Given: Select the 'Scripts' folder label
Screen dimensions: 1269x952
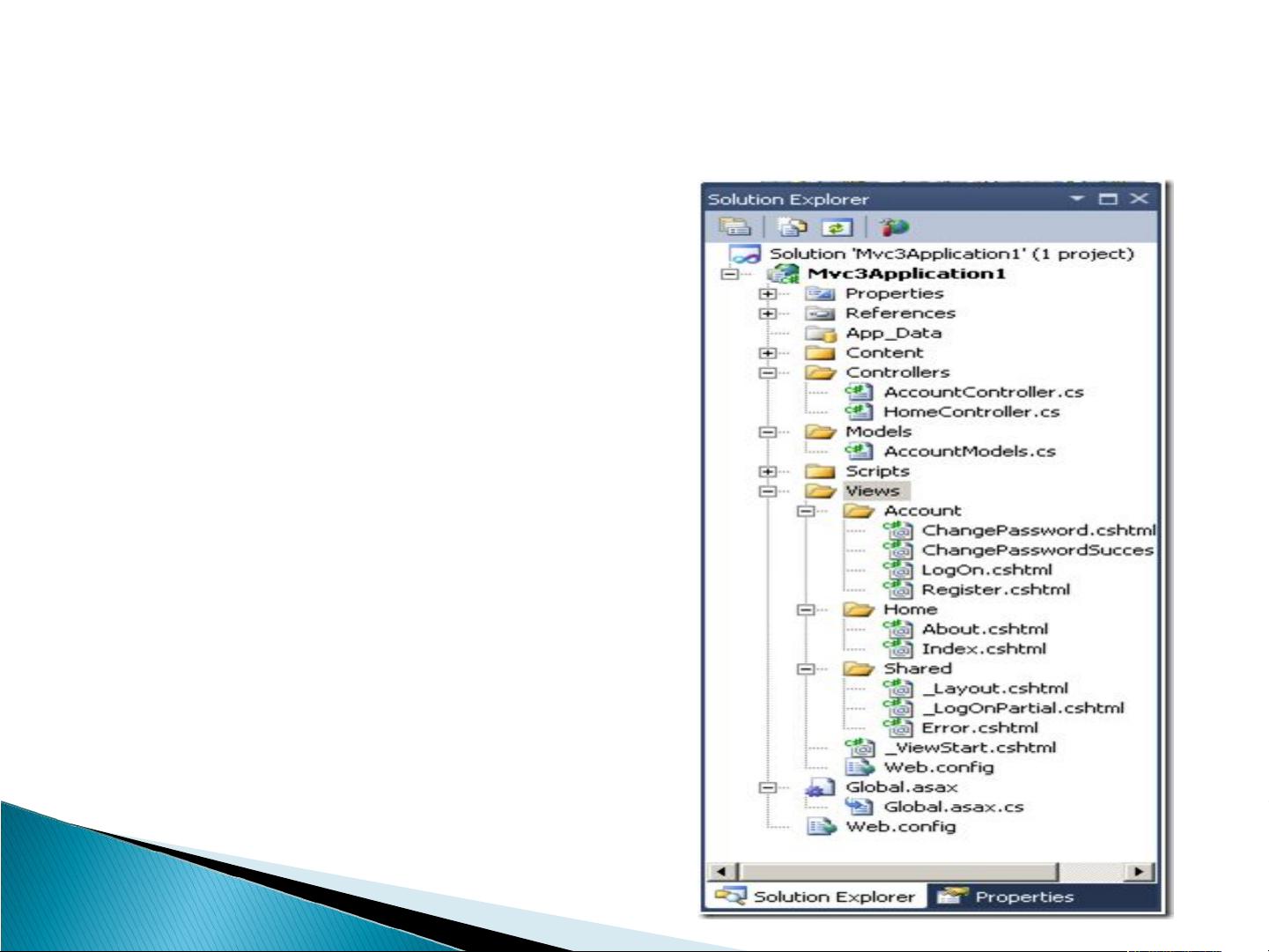Looking at the screenshot, I should [x=877, y=471].
